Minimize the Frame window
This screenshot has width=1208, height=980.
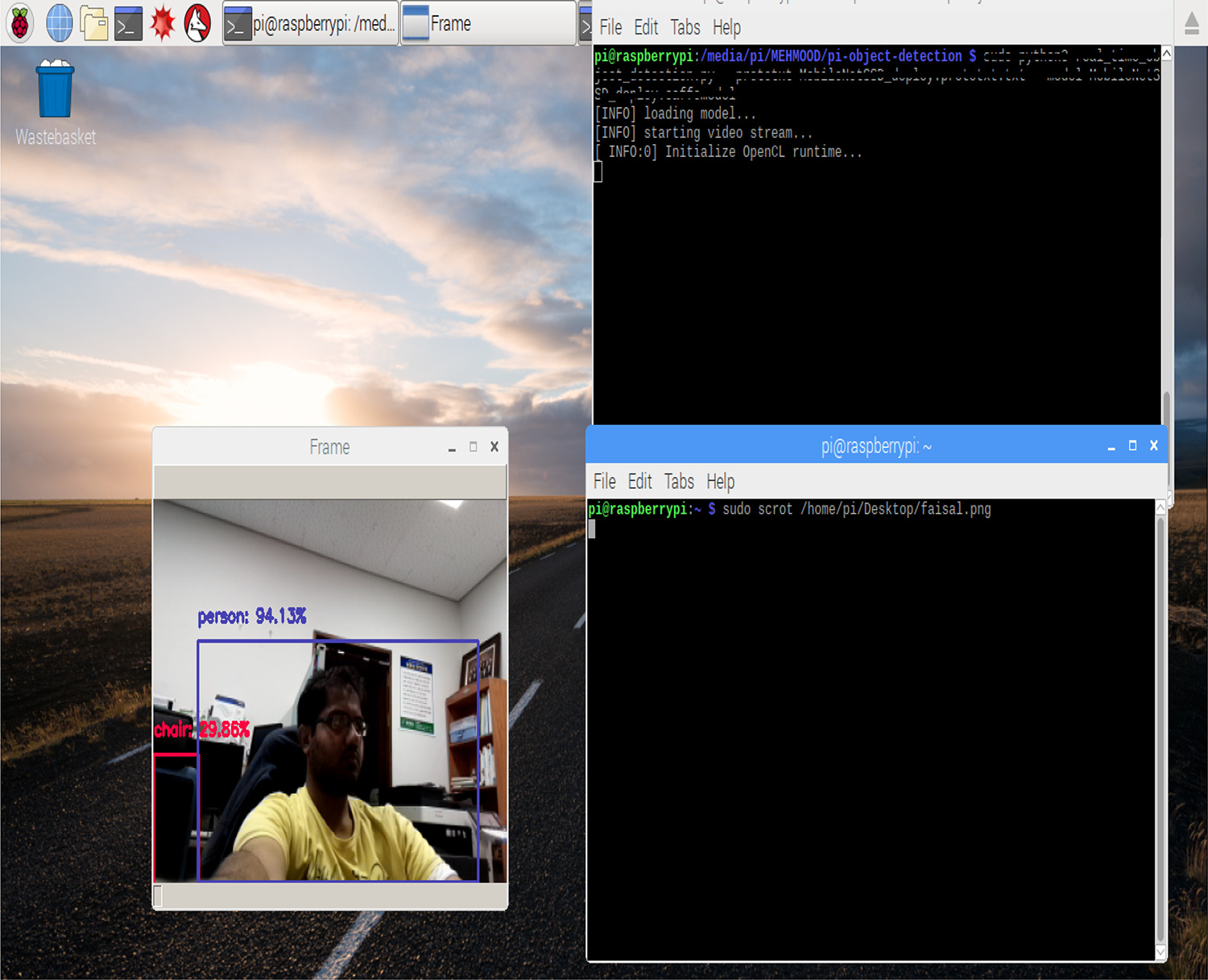452,448
